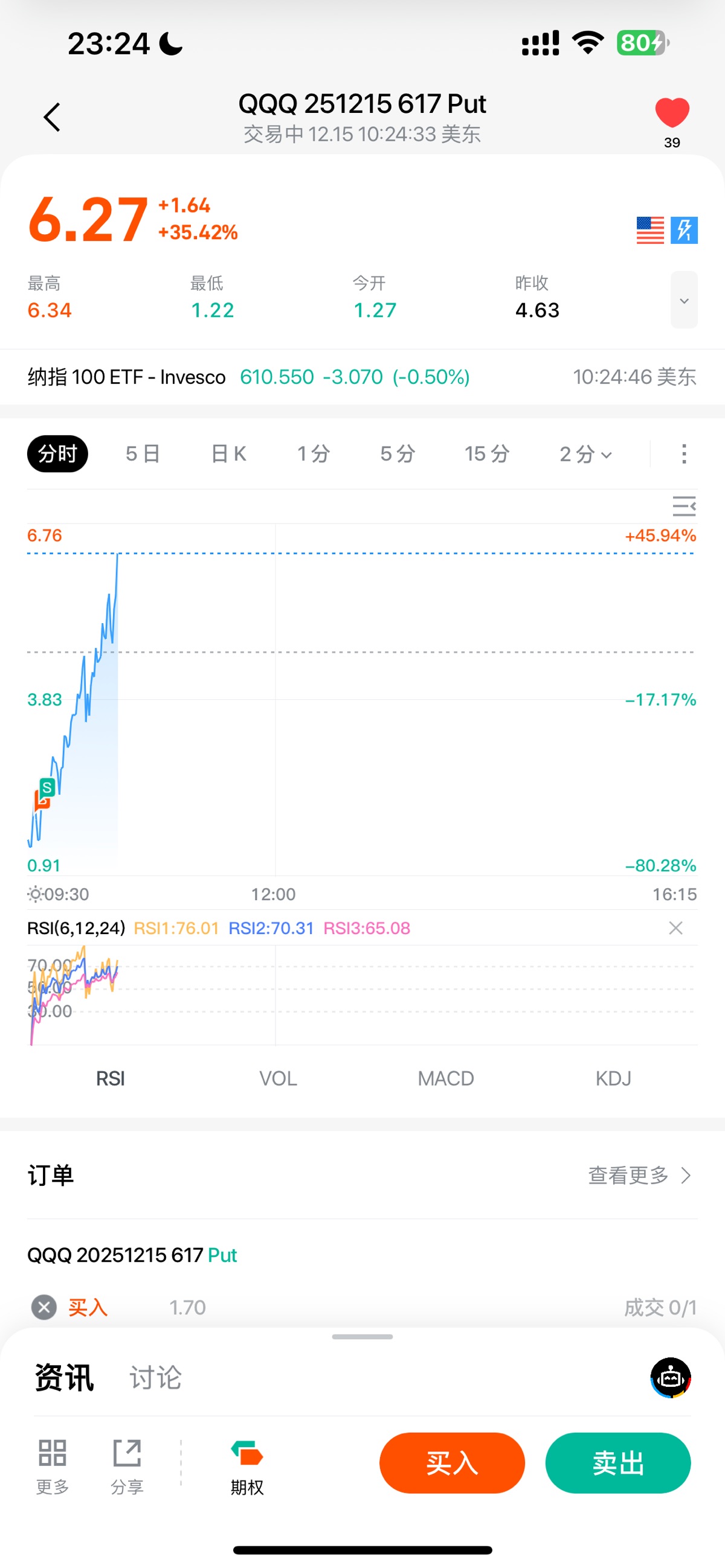Viewport: 725px width, 1568px height.
Task: Toggle the red heart favorite icon
Action: point(672,114)
